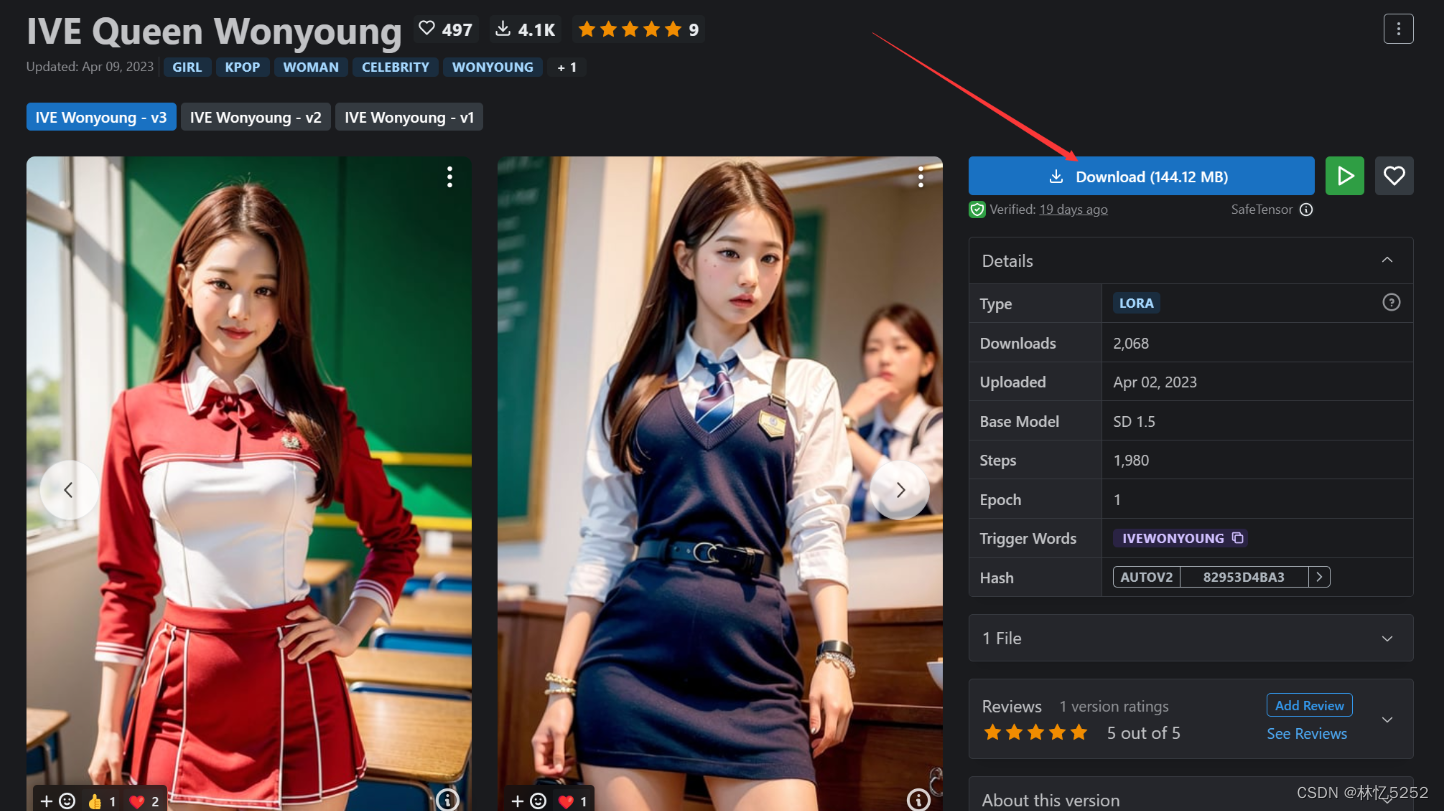Click the IVEWONYOUNG trigger word badge
Image resolution: width=1444 pixels, height=811 pixels.
pyautogui.click(x=1180, y=538)
